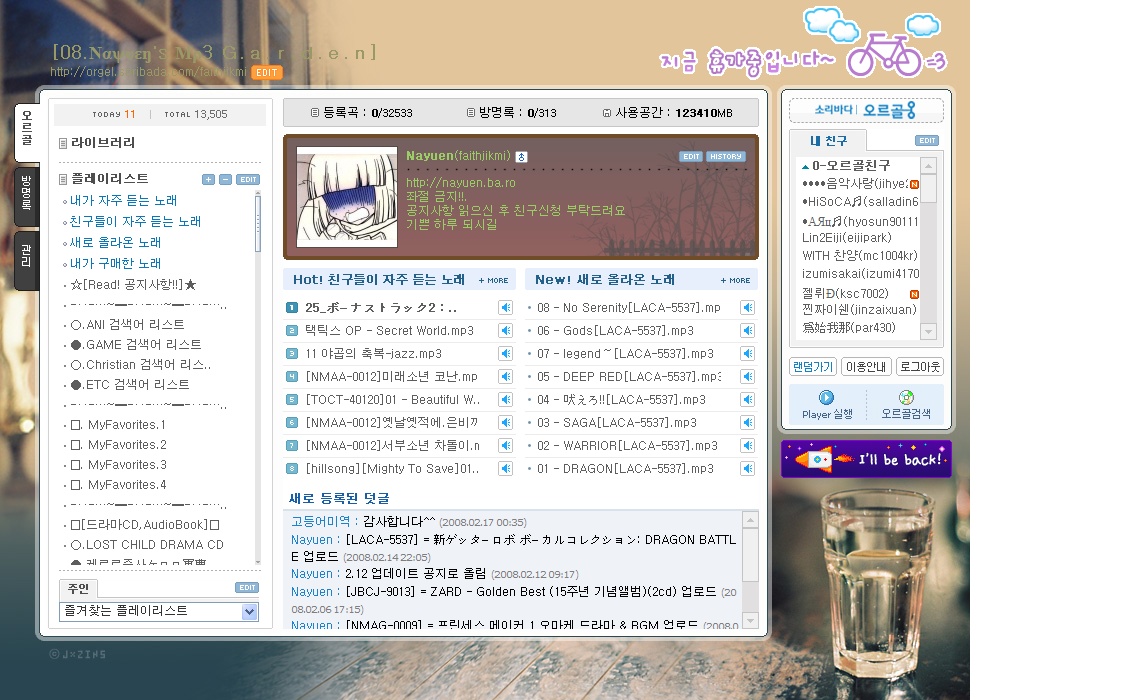Click commenter name 고등어미역
Viewport: 1131px width, 700px height.
click(x=320, y=522)
